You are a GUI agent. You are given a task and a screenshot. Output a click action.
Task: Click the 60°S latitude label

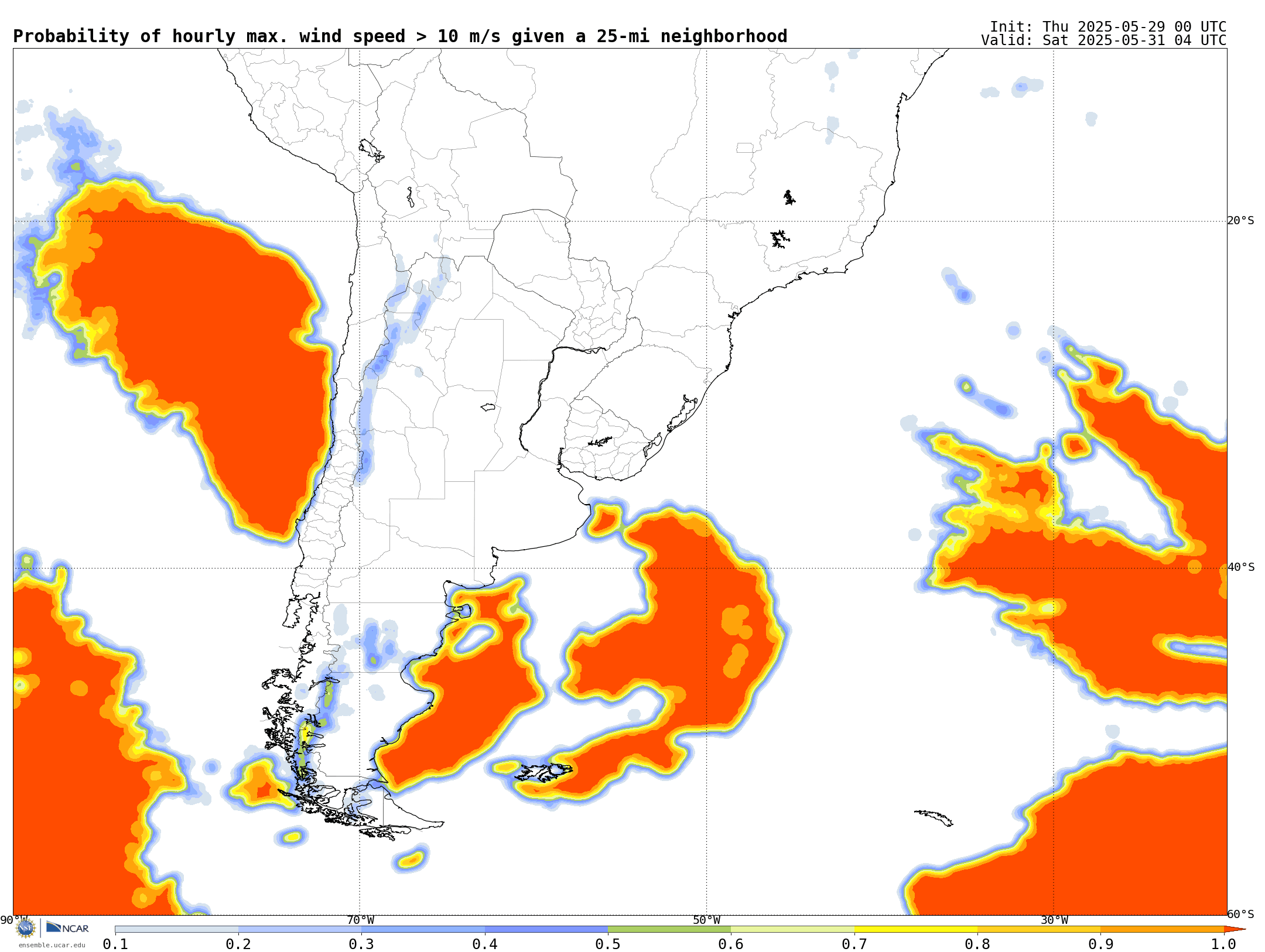[x=1241, y=914]
